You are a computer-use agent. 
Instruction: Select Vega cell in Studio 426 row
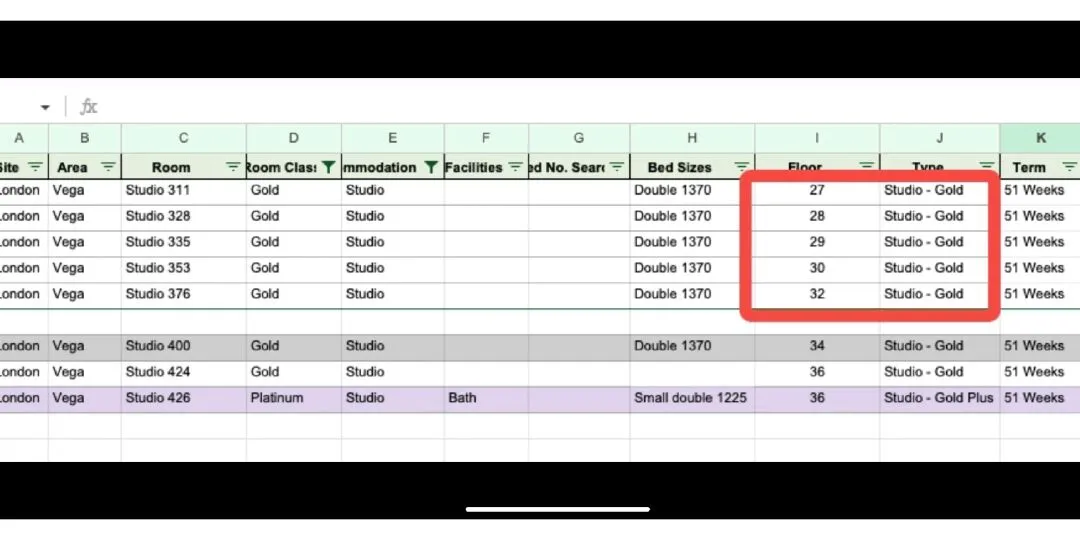(85, 398)
